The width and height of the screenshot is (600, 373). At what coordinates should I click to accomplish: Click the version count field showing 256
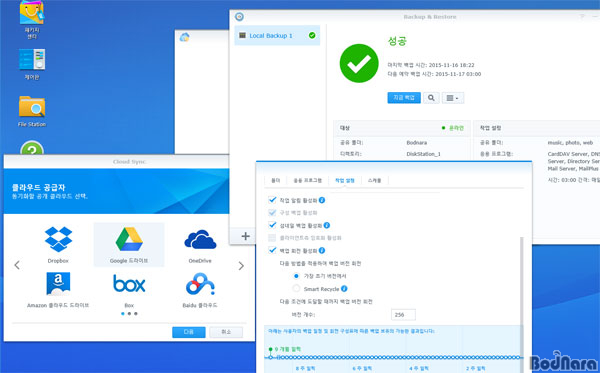point(403,314)
